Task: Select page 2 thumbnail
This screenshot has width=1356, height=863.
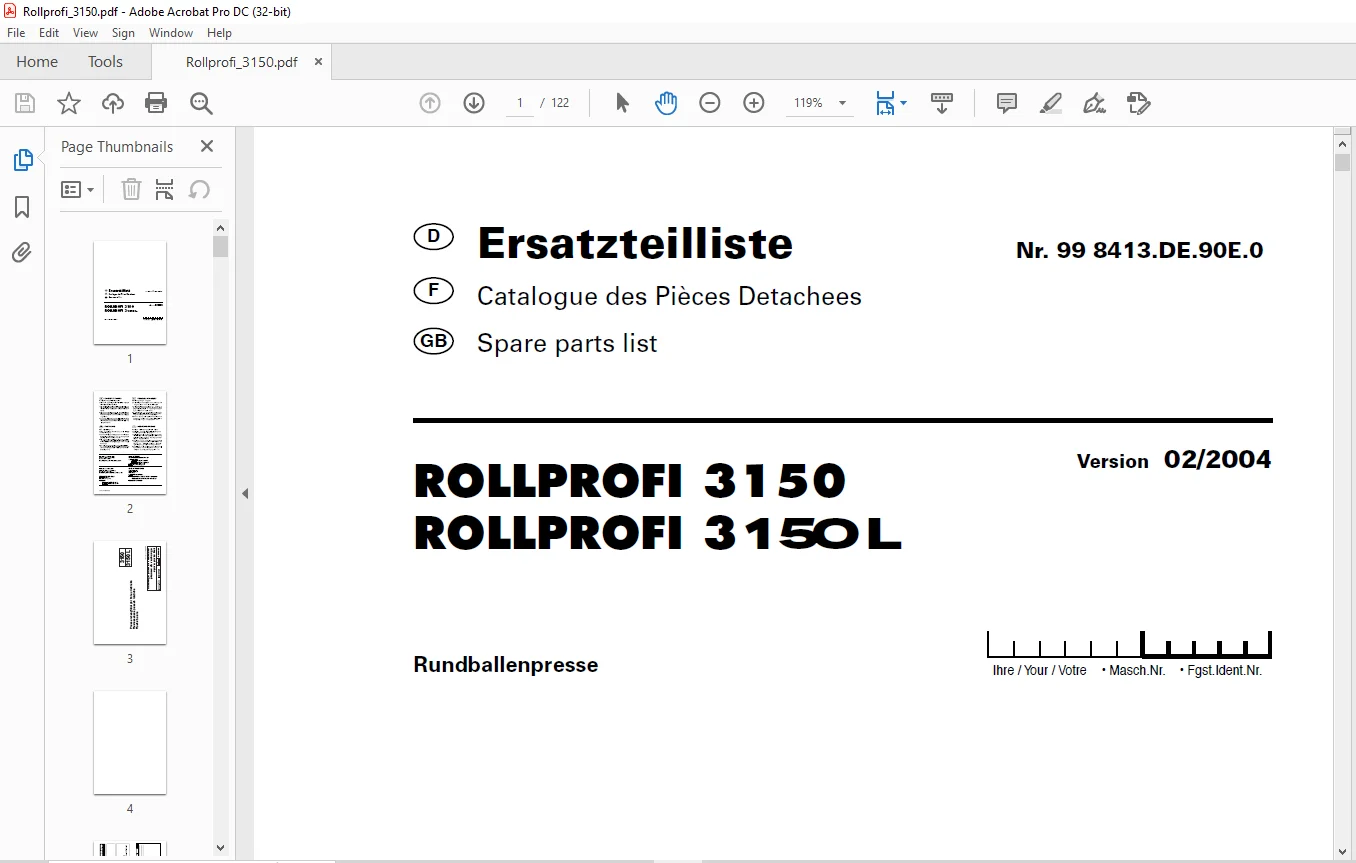Action: pyautogui.click(x=130, y=442)
